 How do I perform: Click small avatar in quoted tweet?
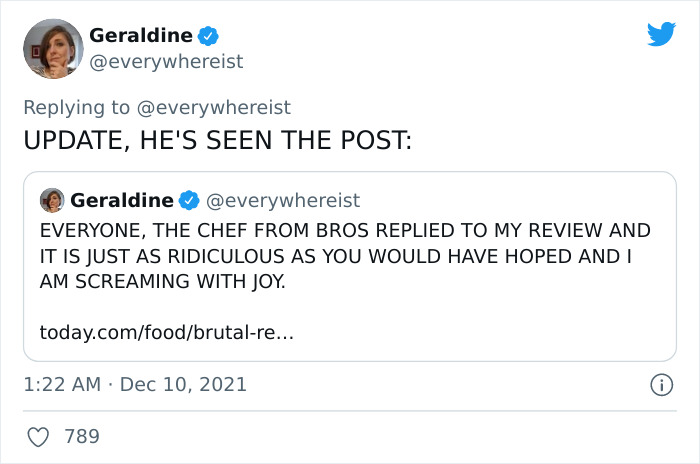51,200
